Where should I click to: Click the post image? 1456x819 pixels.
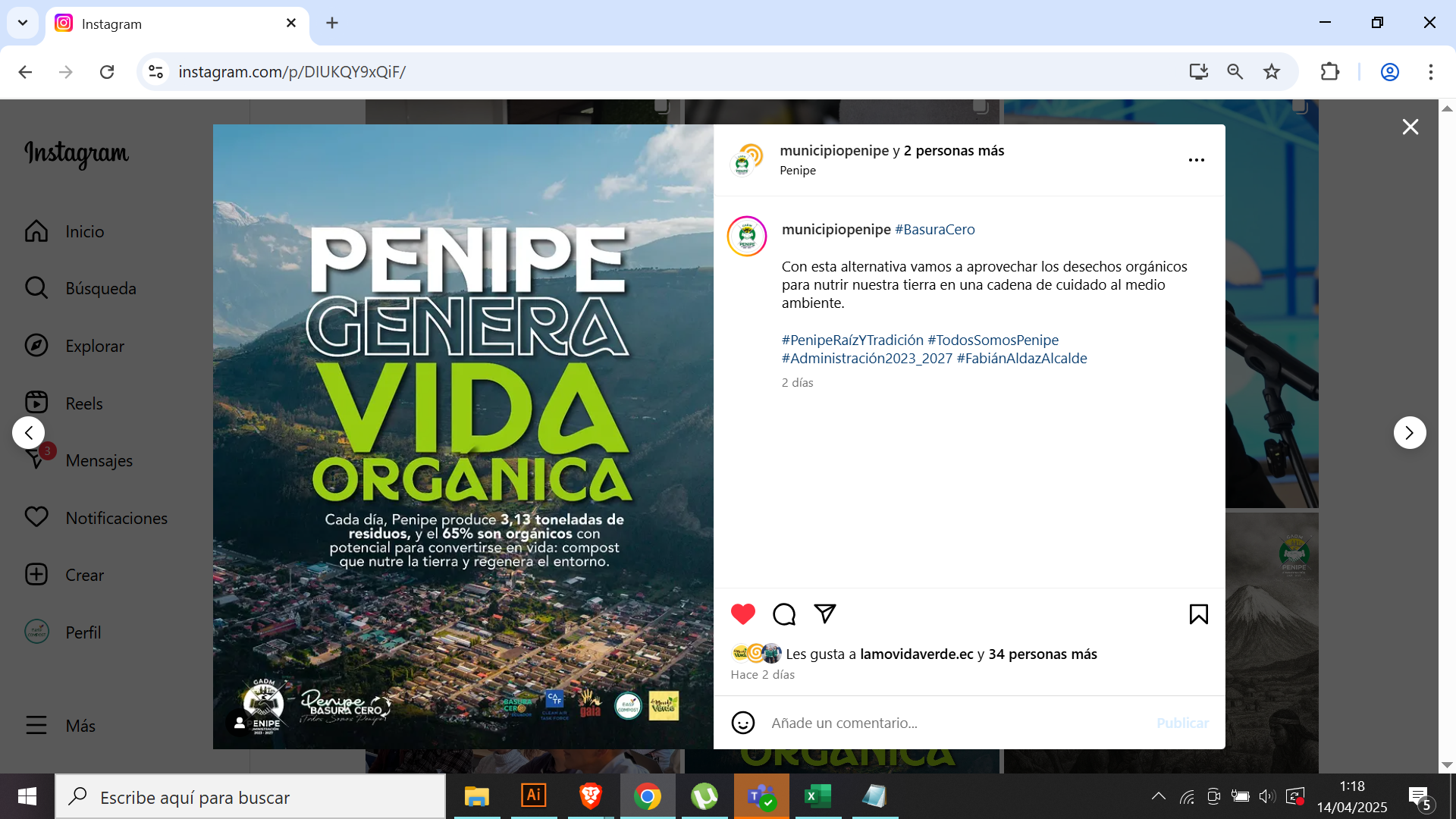point(463,437)
